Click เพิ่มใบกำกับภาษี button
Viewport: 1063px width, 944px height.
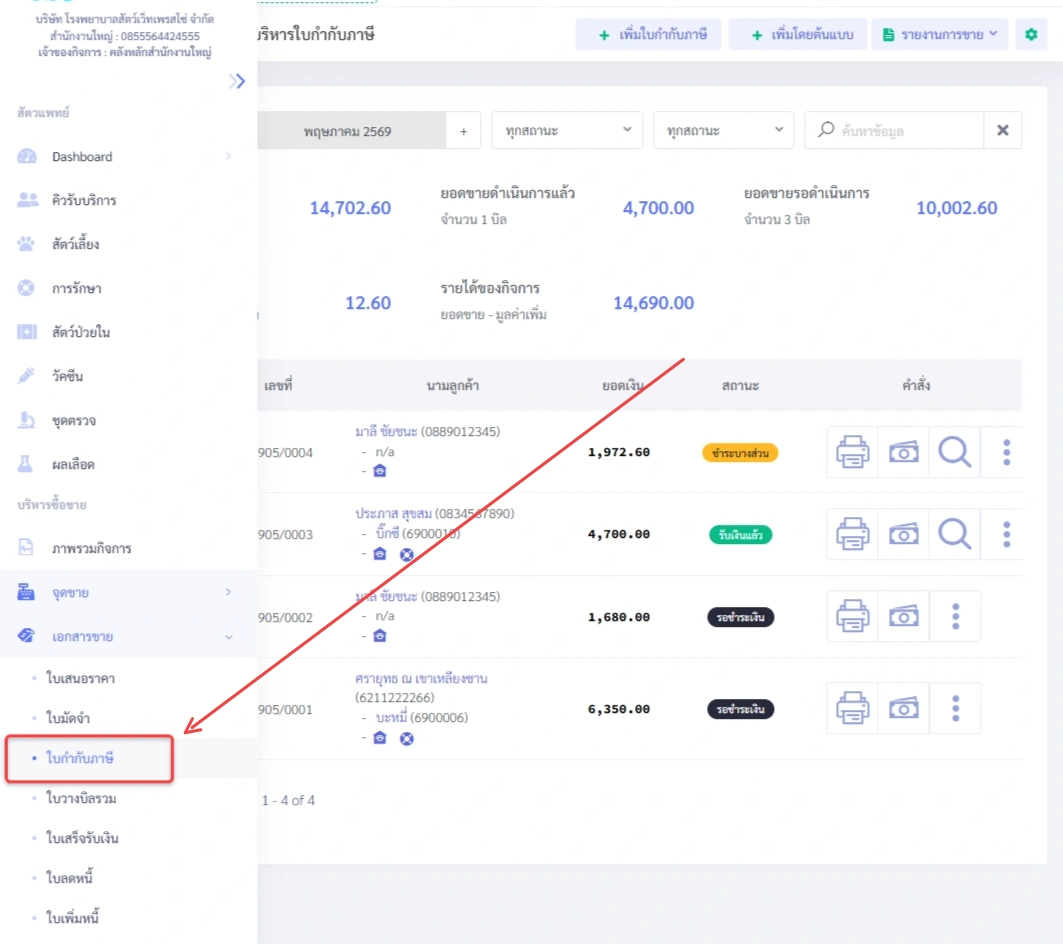(x=648, y=34)
